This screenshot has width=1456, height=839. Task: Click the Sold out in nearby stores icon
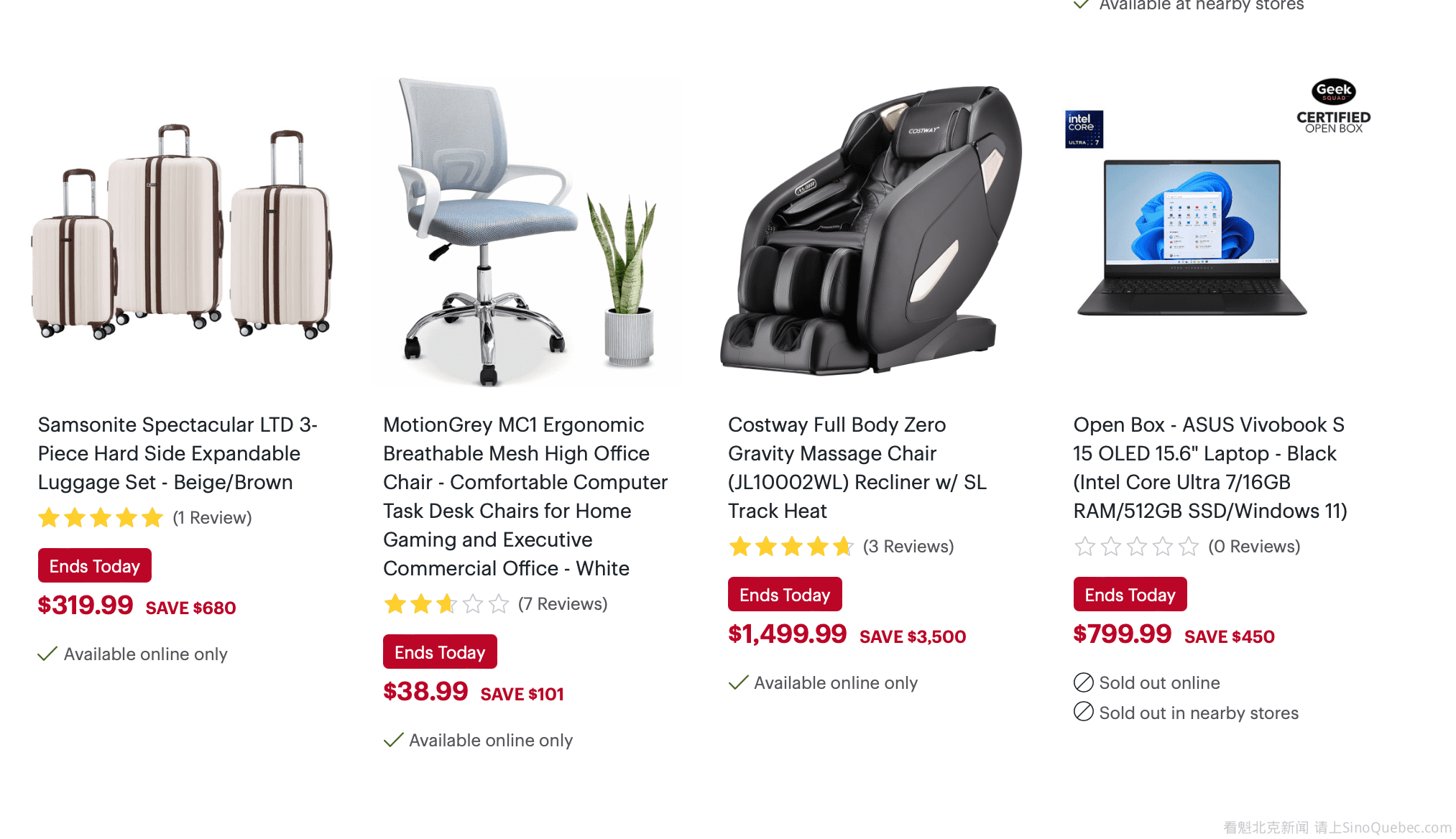pyautogui.click(x=1084, y=712)
